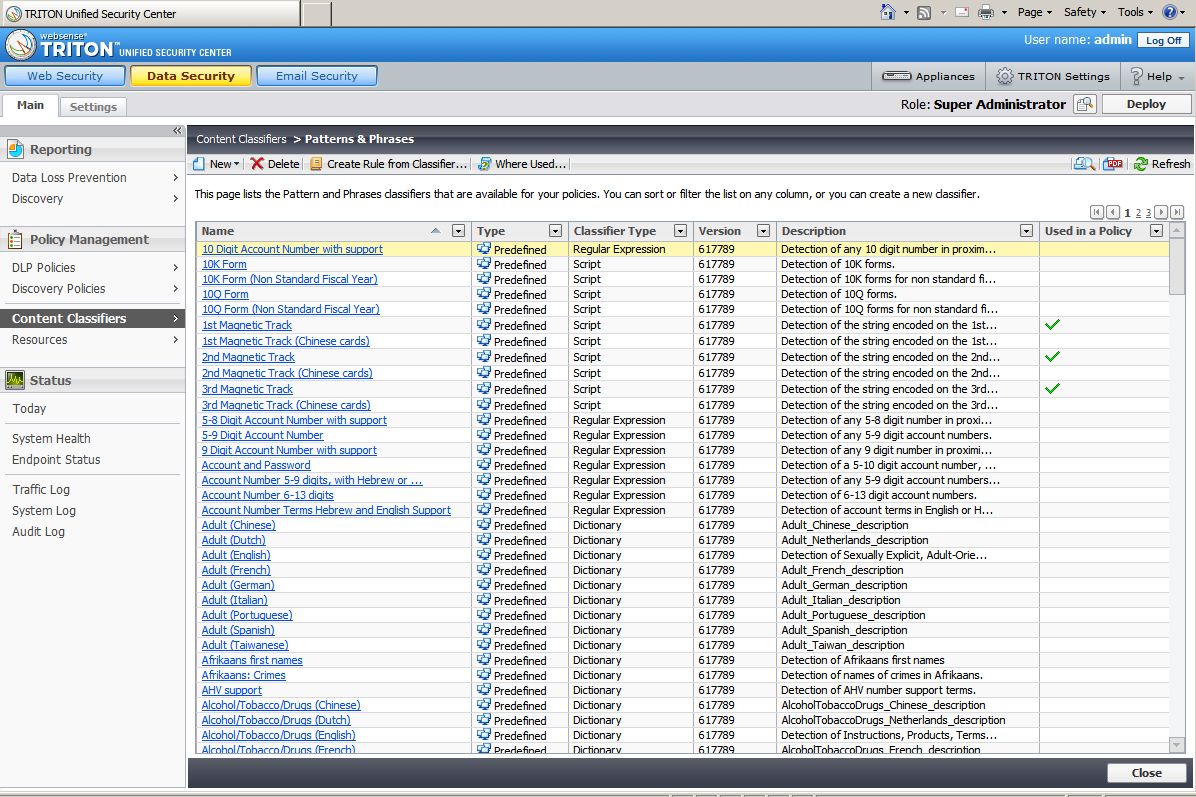The image size is (1196, 797).
Task: Click the red X Delete icon
Action: pyautogui.click(x=257, y=164)
